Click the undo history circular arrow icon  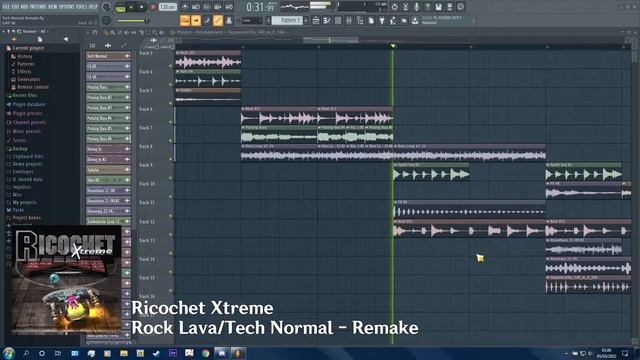tap(394, 7)
